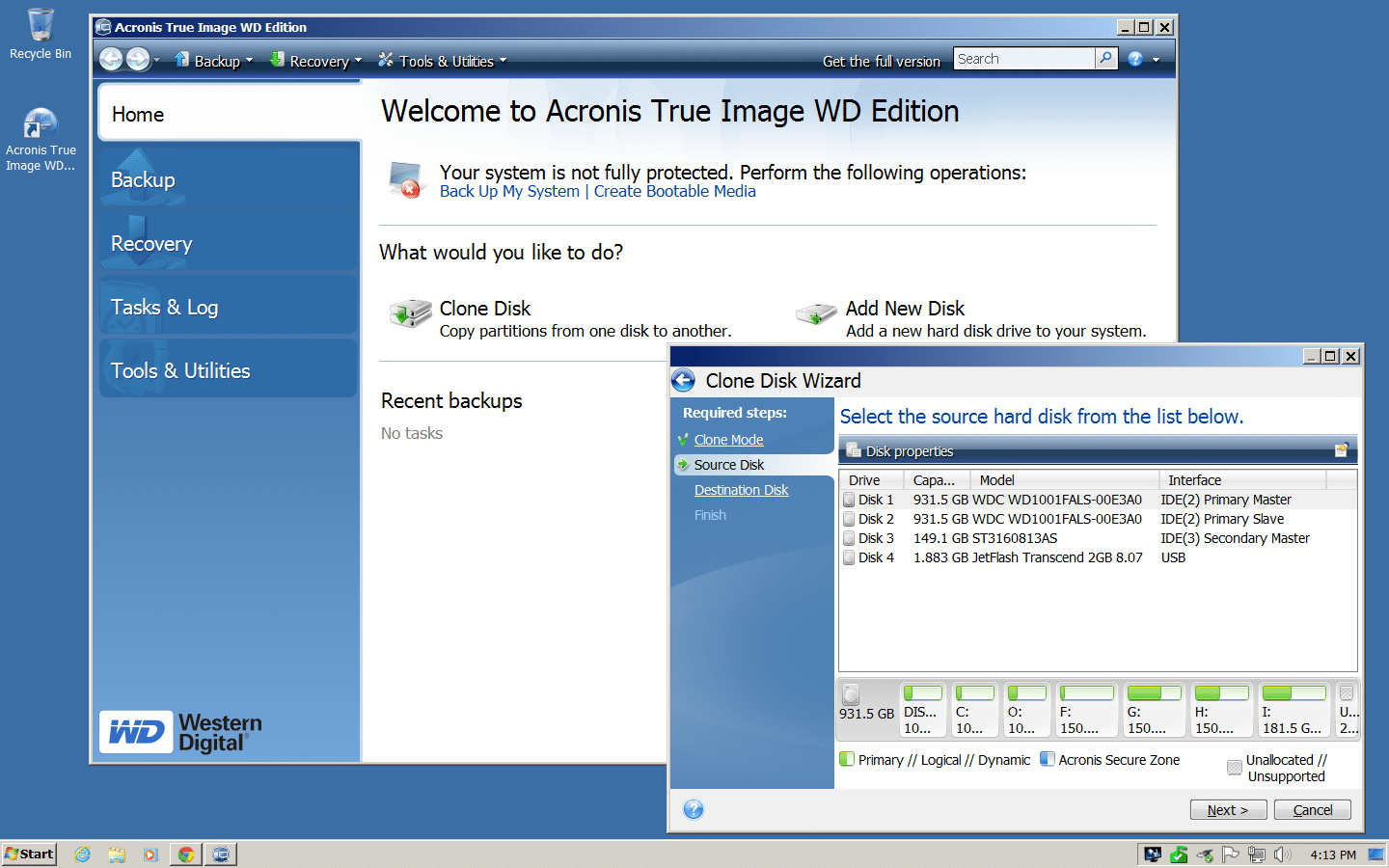Click the Clone Disk drive icon

coord(410,312)
